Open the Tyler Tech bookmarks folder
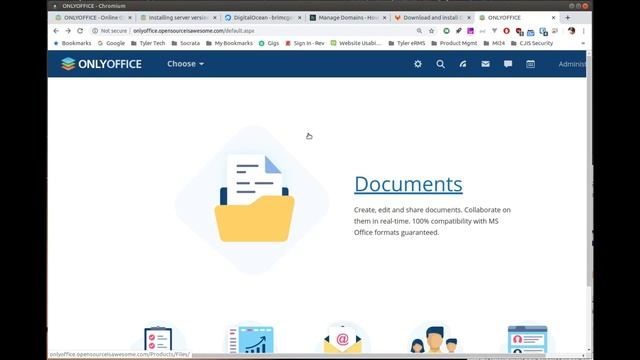The image size is (640, 360). pos(148,43)
